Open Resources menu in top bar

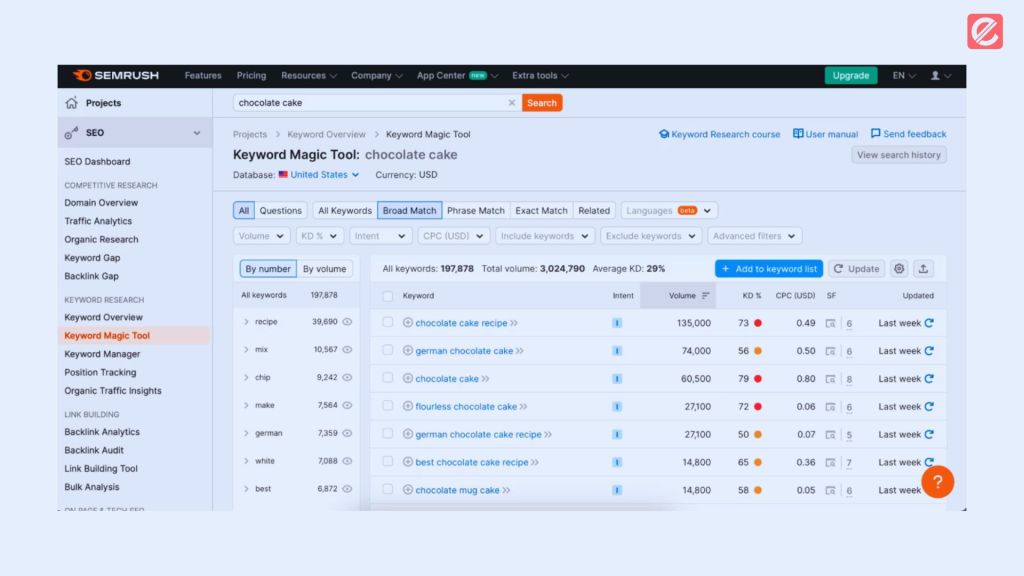(309, 75)
